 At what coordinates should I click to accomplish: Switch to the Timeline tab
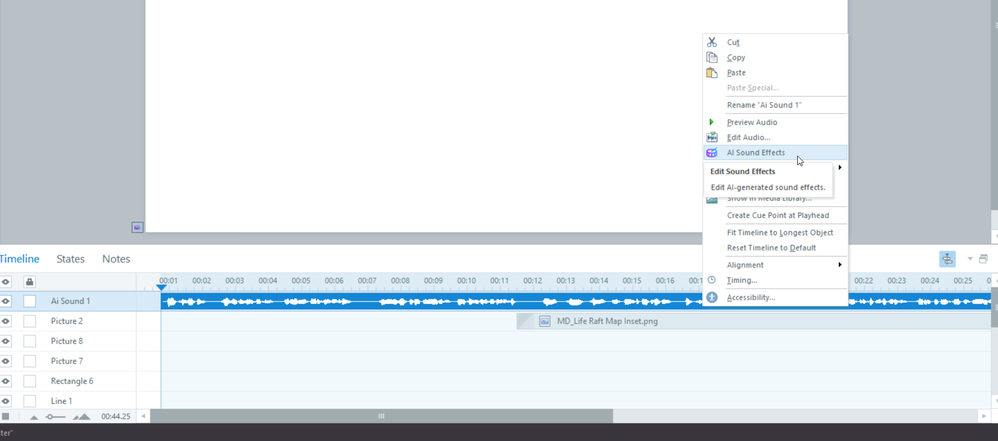(19, 259)
